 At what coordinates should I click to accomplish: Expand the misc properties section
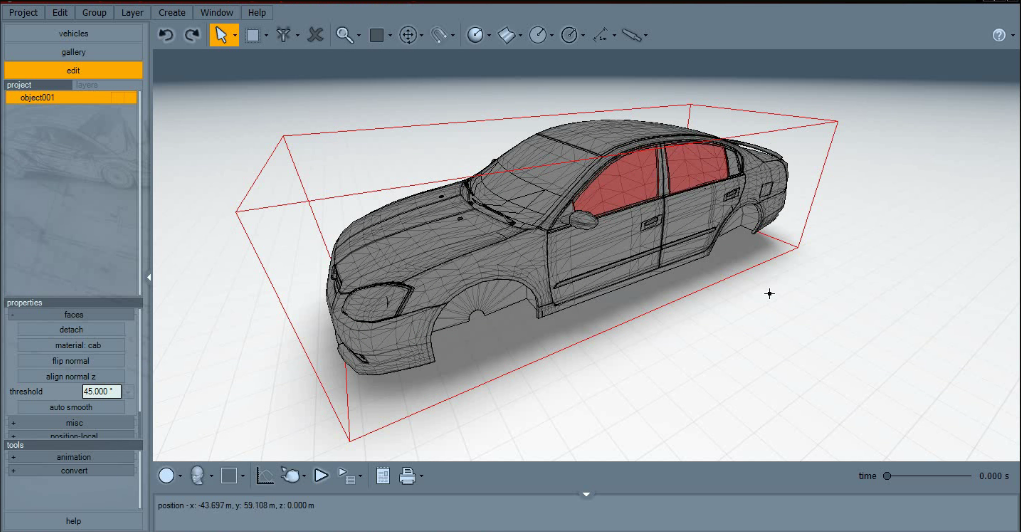tap(13, 423)
